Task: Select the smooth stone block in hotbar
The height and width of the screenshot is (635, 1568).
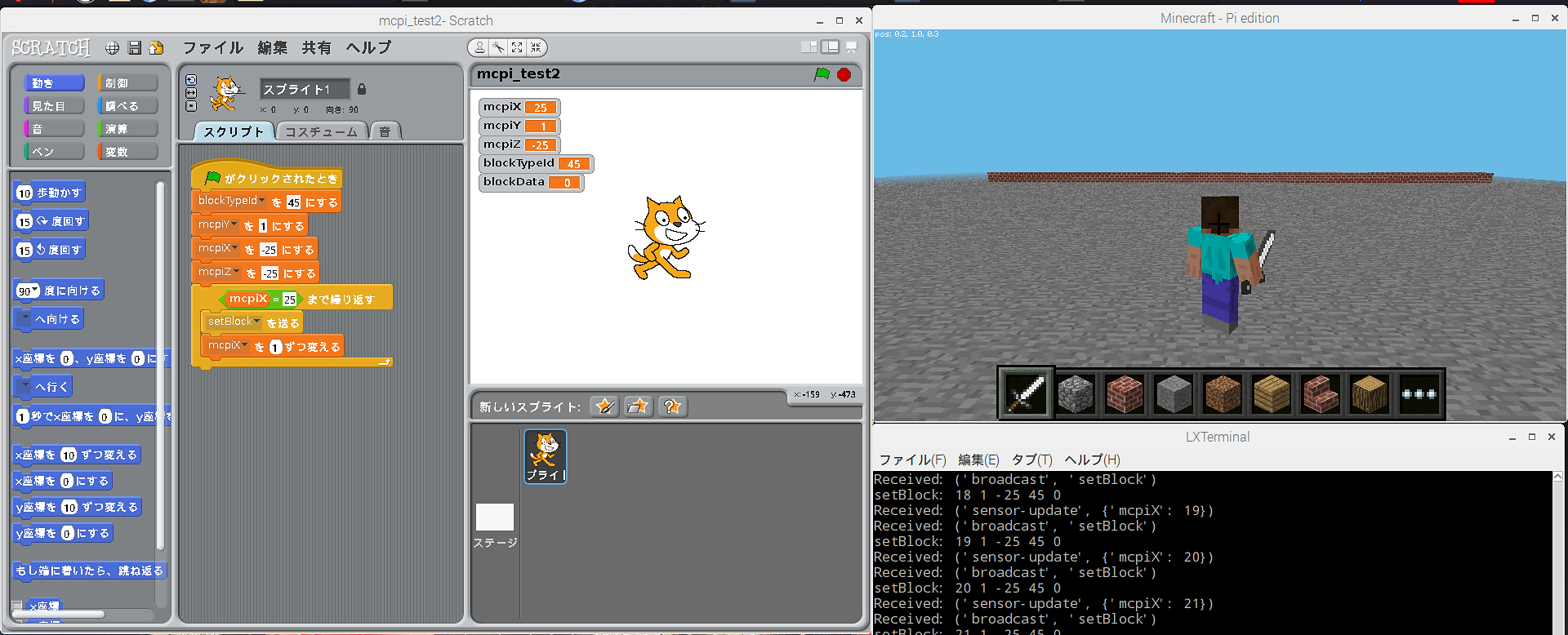Action: pos(1174,394)
